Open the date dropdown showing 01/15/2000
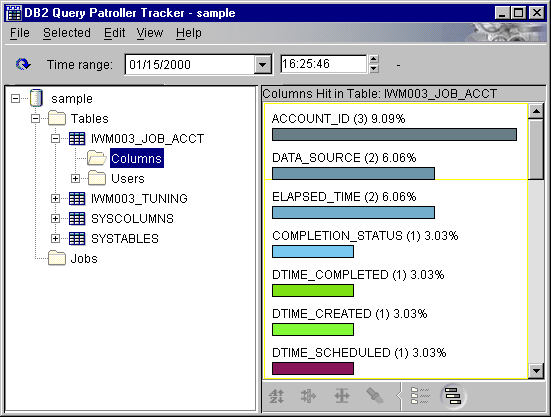The height and width of the screenshot is (417, 551). tap(262, 65)
